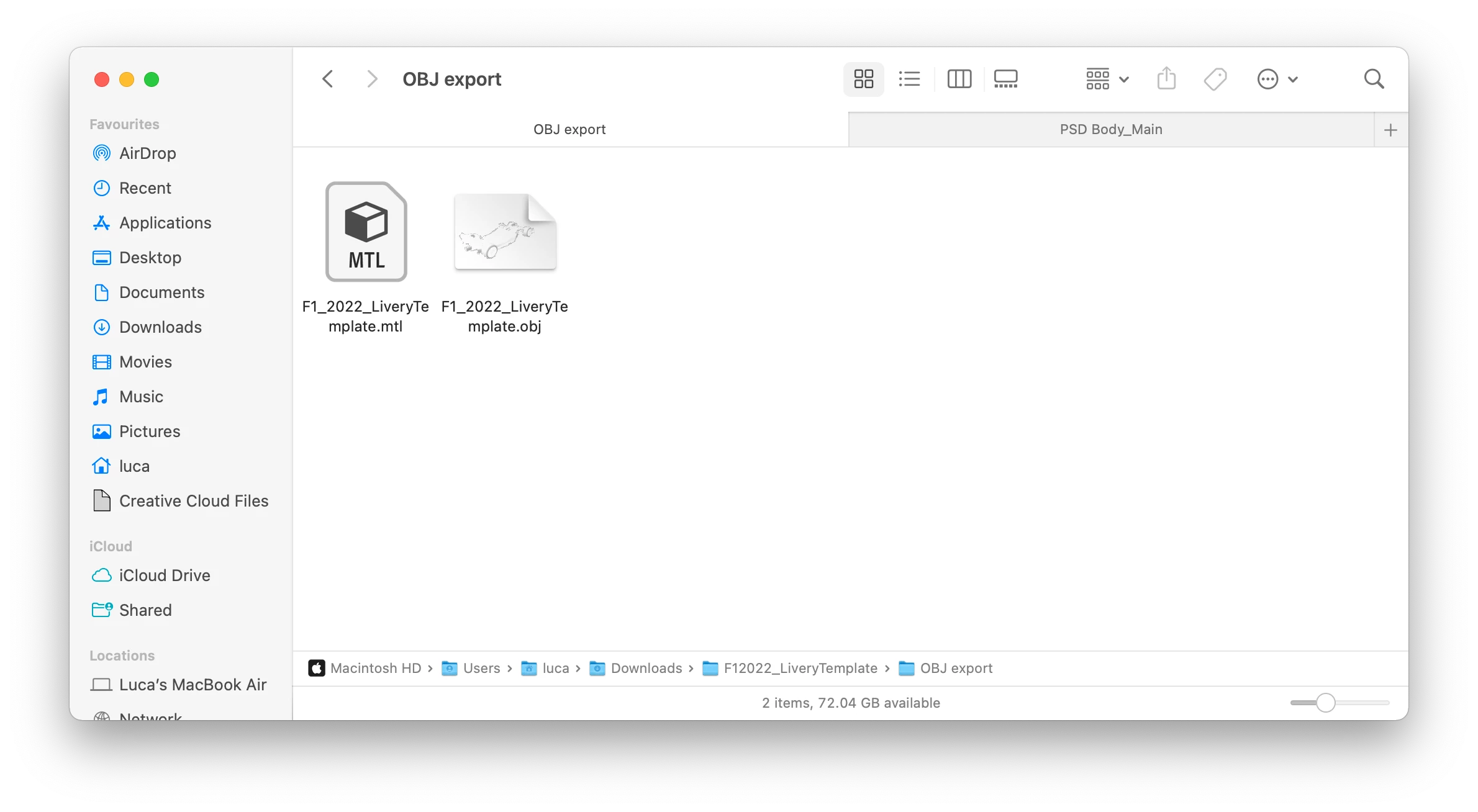Click the Tags toolbar icon

[x=1215, y=79]
